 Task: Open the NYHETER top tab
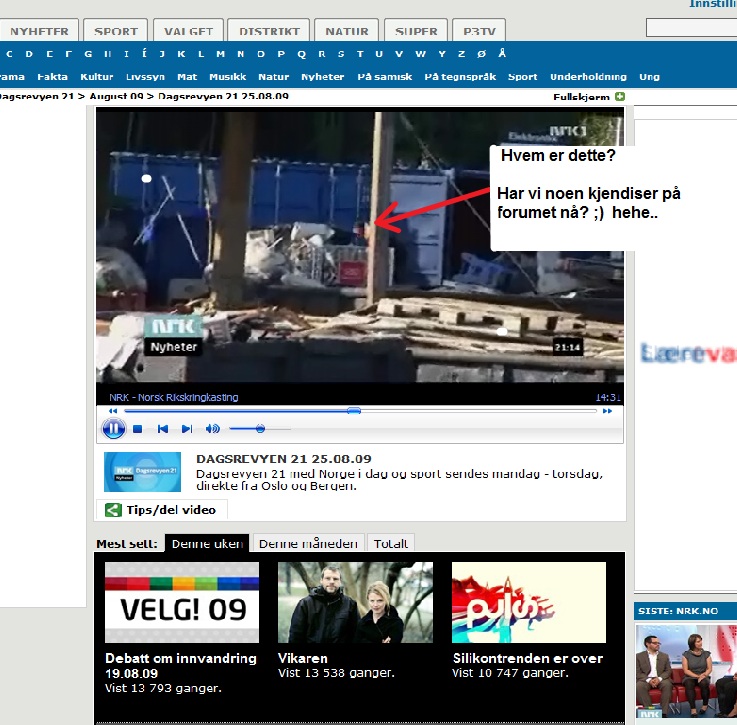pyautogui.click(x=39, y=31)
